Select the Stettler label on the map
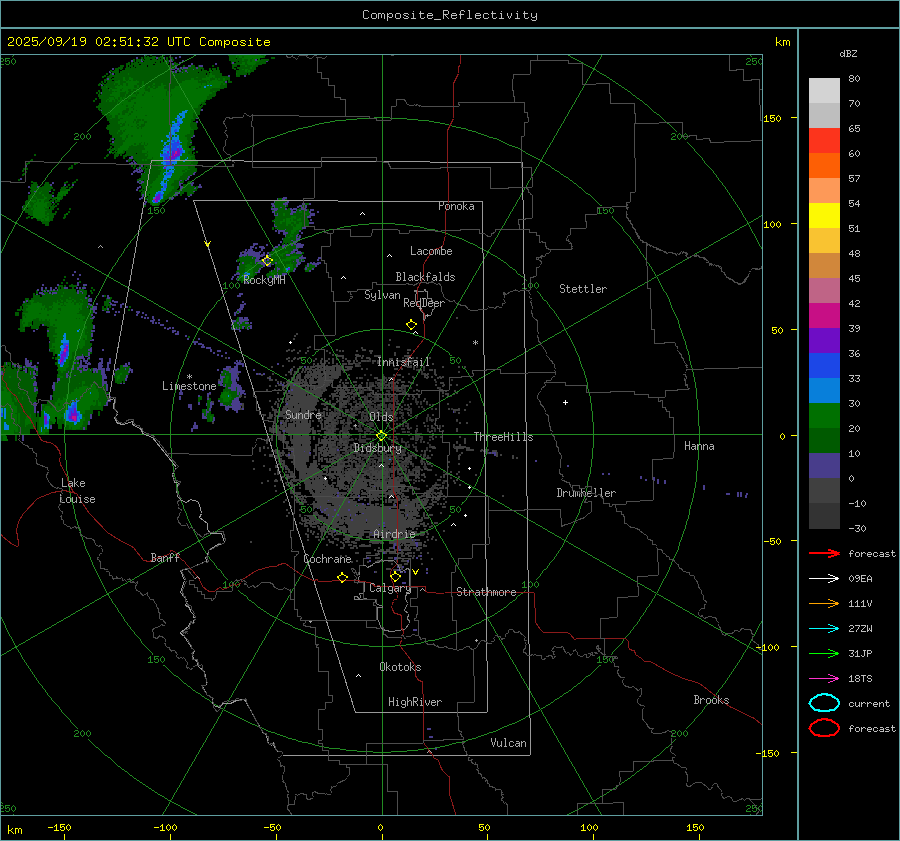 [583, 289]
